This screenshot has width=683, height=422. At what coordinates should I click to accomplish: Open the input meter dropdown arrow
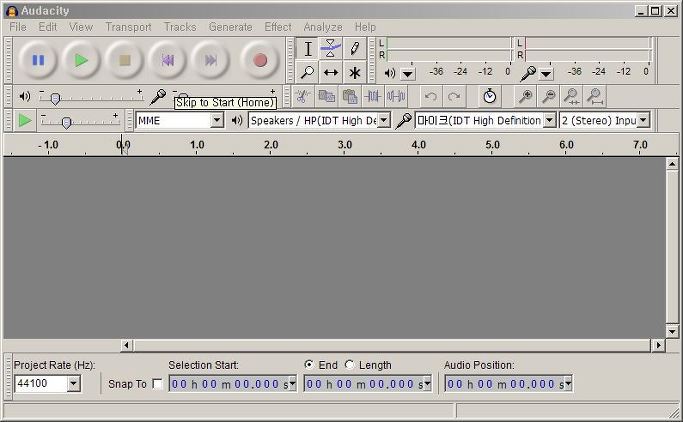[546, 74]
